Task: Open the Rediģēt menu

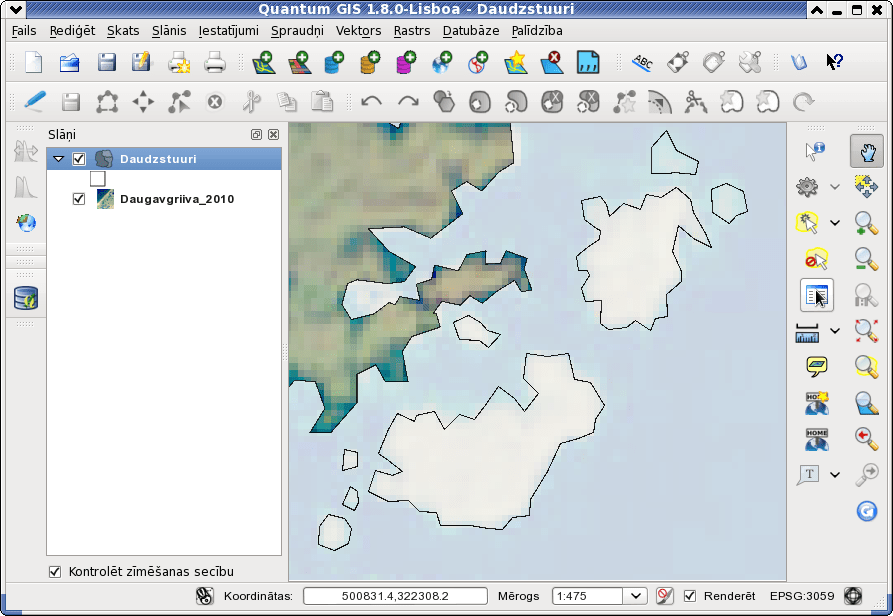Action: click(x=72, y=31)
